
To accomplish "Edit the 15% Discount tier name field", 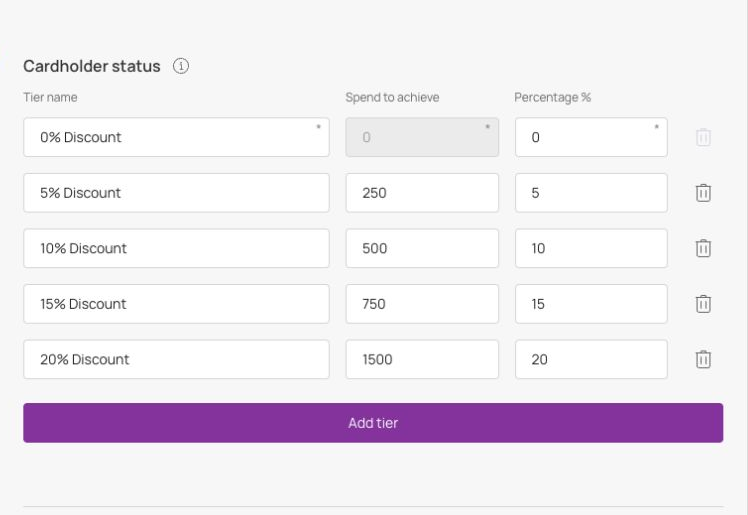I will coord(176,304).
